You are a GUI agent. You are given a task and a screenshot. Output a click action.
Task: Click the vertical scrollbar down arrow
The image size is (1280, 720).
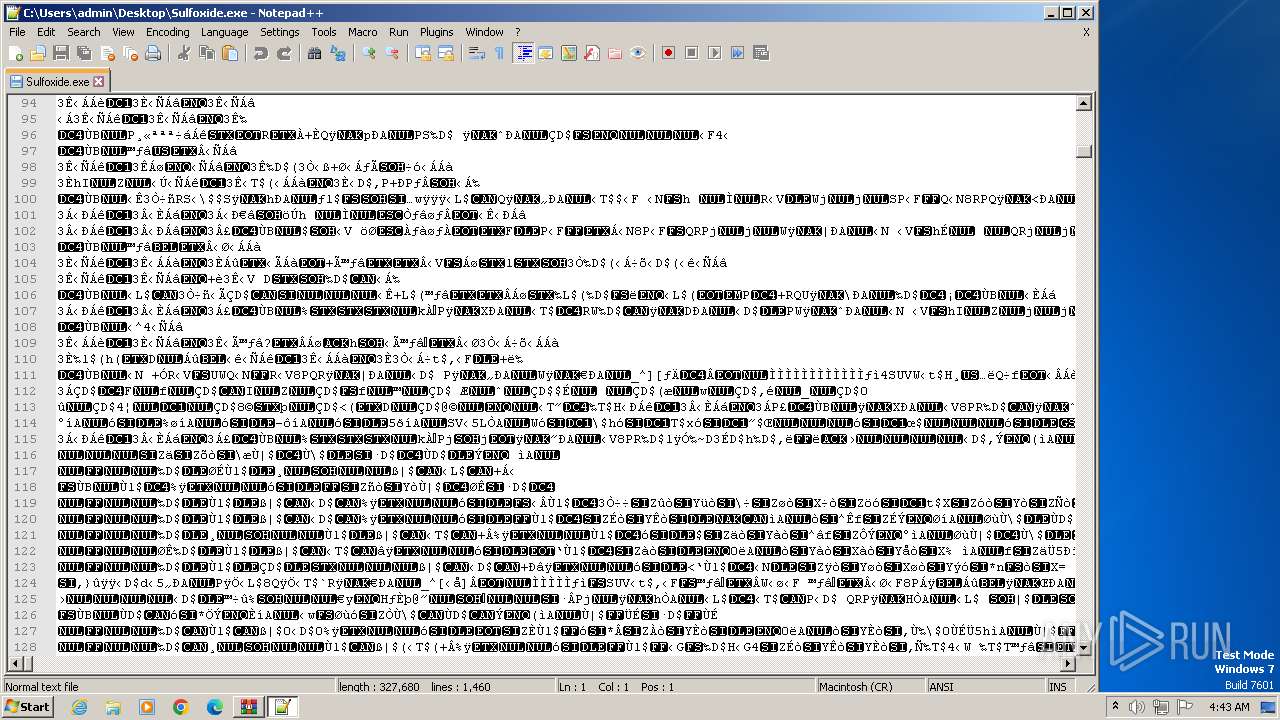click(1084, 648)
